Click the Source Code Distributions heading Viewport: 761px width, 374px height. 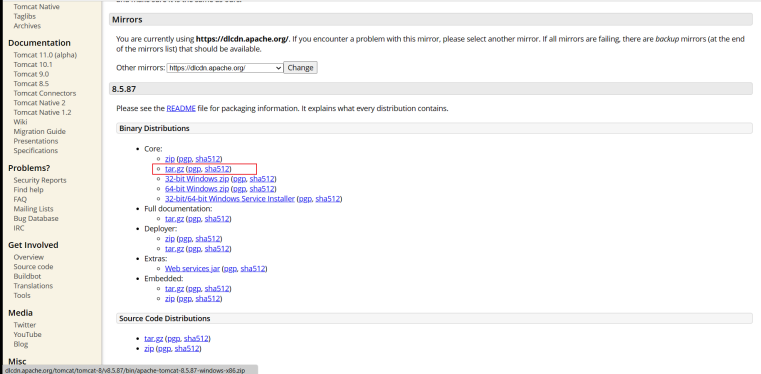click(434, 319)
